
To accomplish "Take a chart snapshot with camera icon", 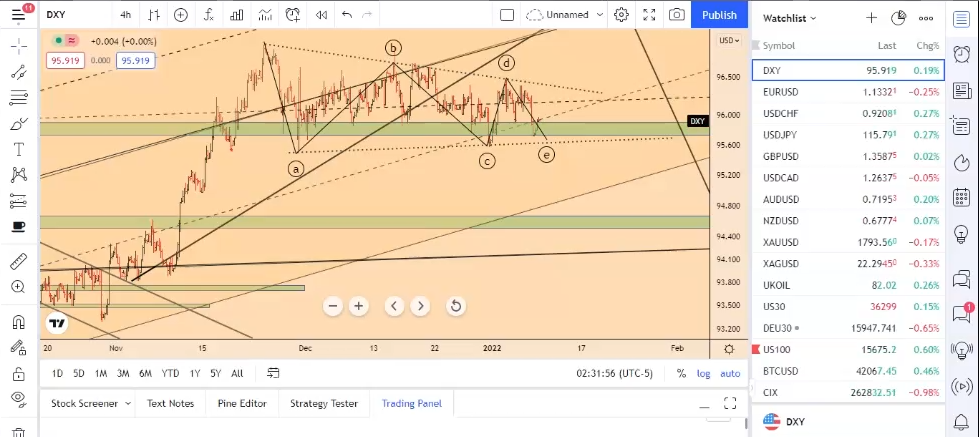I will (x=677, y=15).
